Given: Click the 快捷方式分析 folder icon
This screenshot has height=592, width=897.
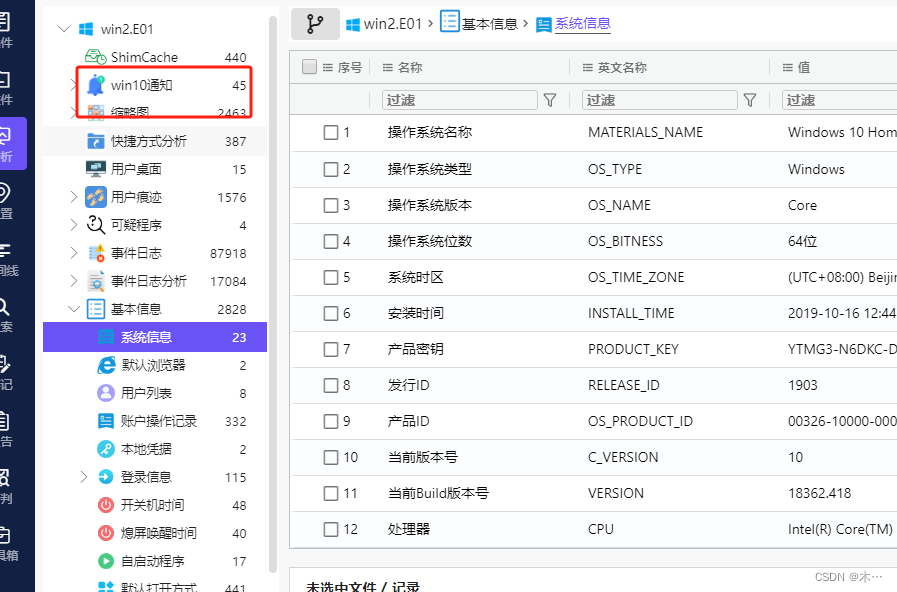Looking at the screenshot, I should click(x=96, y=141).
